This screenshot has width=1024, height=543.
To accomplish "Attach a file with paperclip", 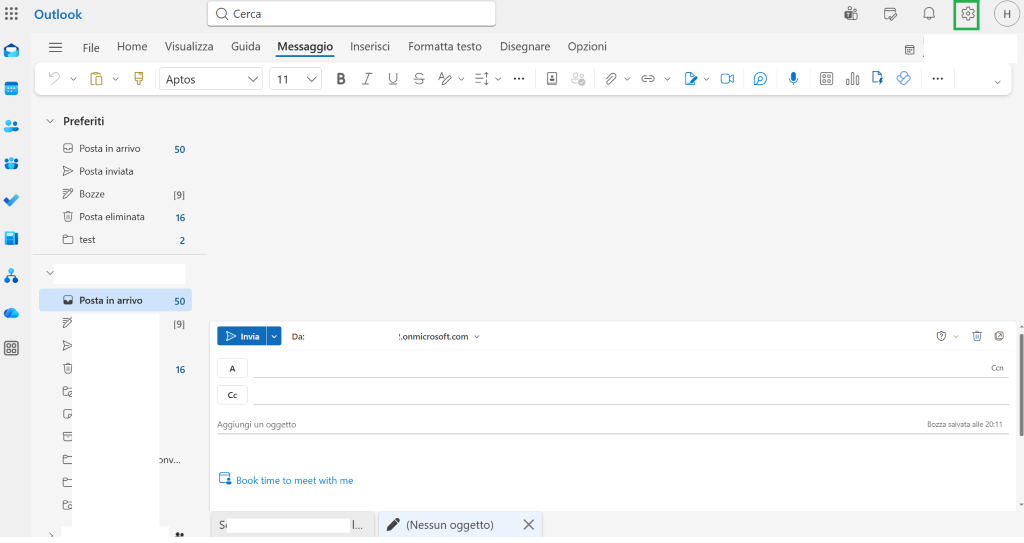I will pos(611,79).
